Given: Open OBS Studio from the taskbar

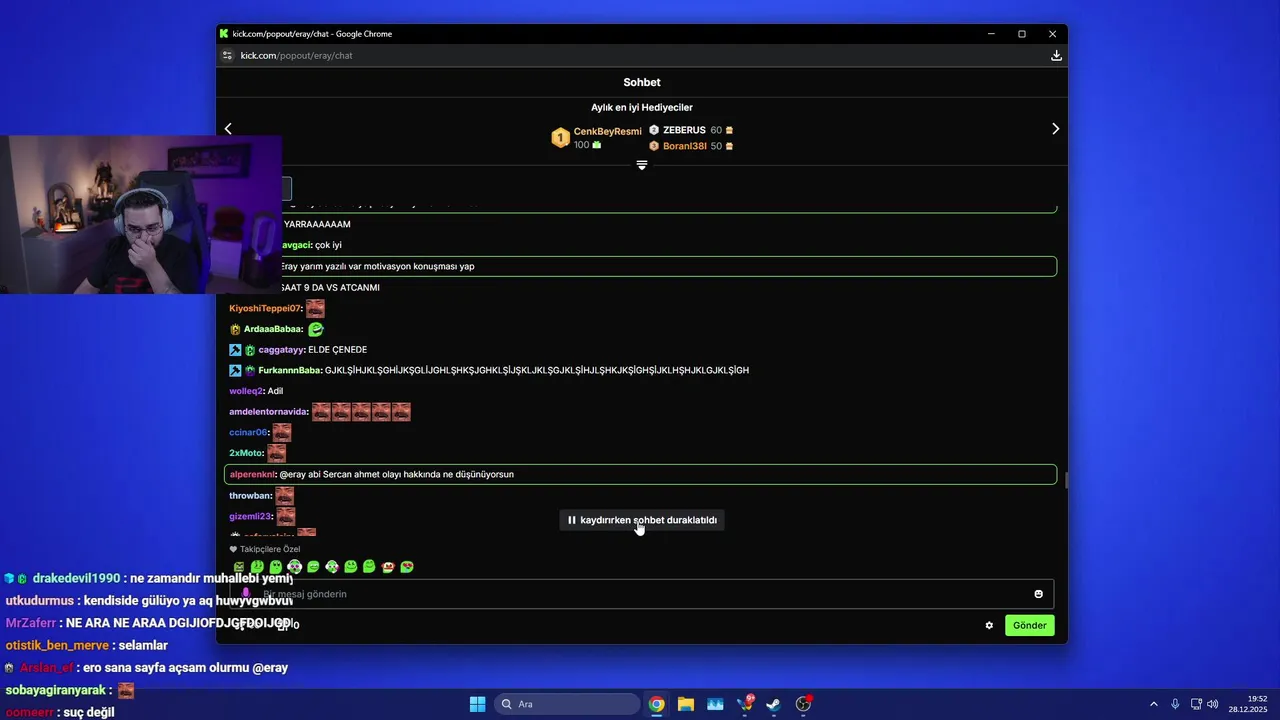Looking at the screenshot, I should point(803,704).
